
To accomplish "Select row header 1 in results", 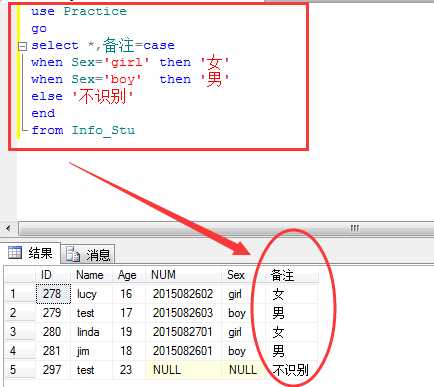I will (x=21, y=294).
